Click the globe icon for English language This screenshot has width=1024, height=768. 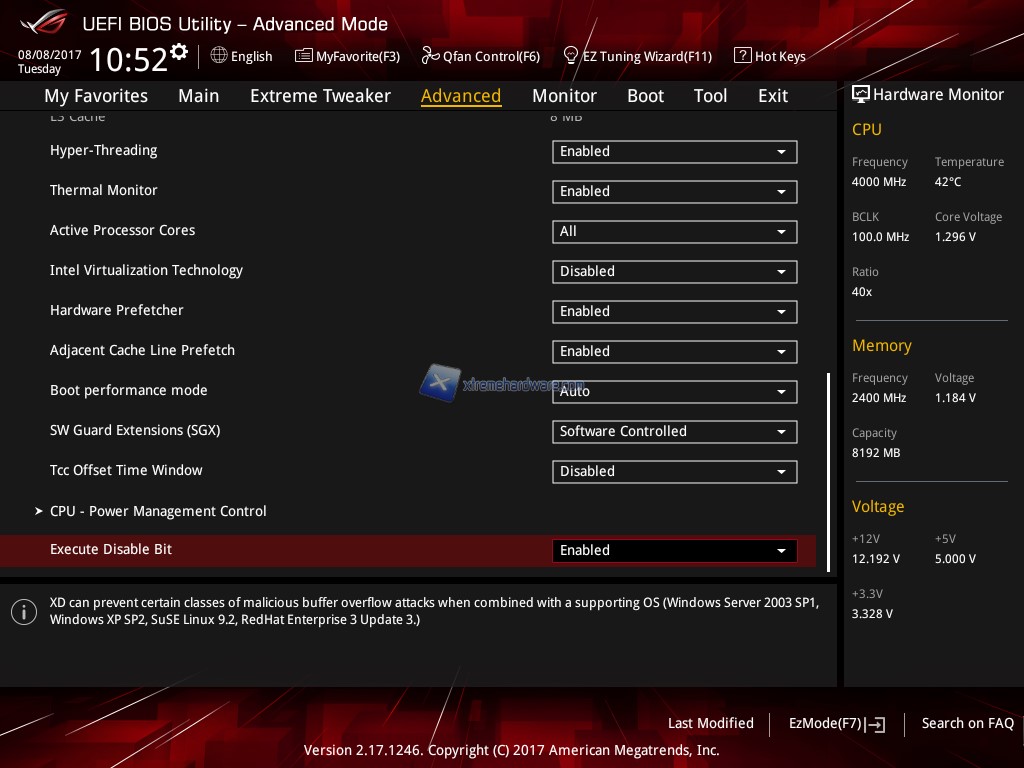click(x=219, y=56)
